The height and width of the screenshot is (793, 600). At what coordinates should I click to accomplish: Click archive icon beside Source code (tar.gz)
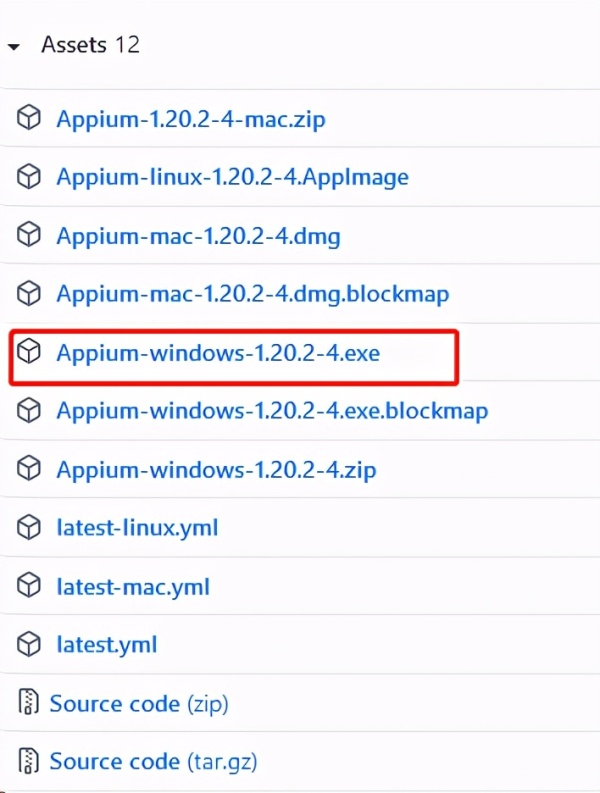28,761
